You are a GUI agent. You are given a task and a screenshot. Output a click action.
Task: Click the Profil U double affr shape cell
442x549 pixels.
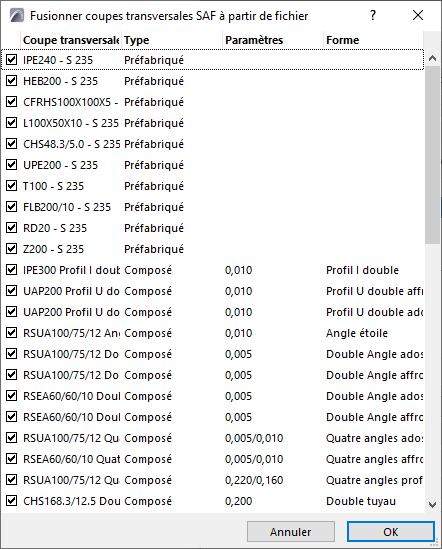point(374,291)
